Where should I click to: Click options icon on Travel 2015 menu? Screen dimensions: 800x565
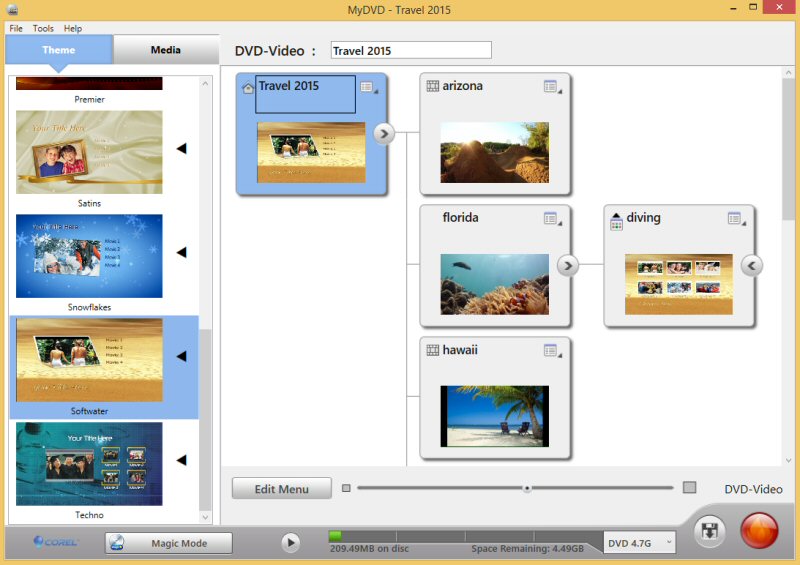[x=367, y=88]
